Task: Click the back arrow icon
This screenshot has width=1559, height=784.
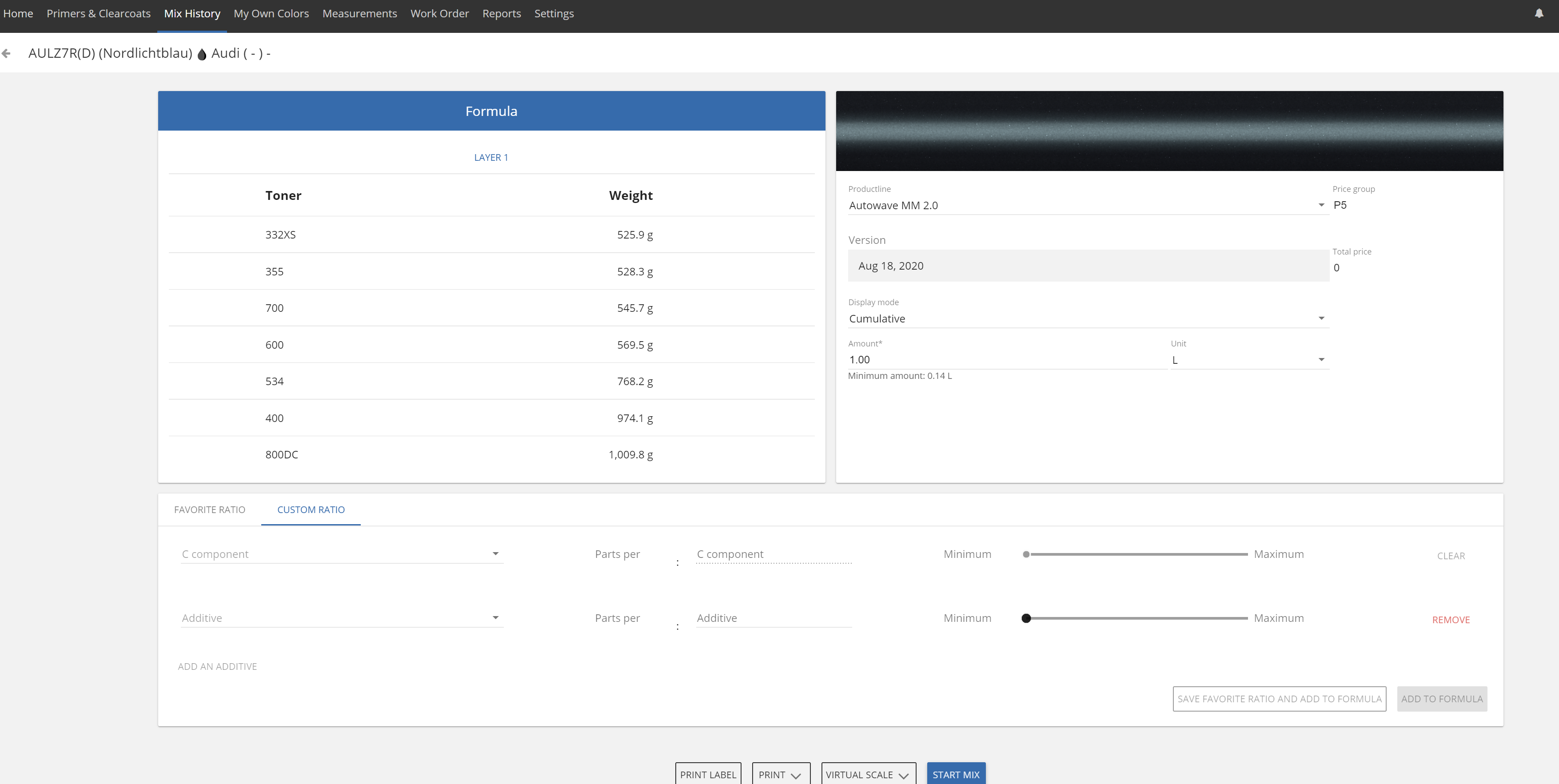Action: click(6, 54)
